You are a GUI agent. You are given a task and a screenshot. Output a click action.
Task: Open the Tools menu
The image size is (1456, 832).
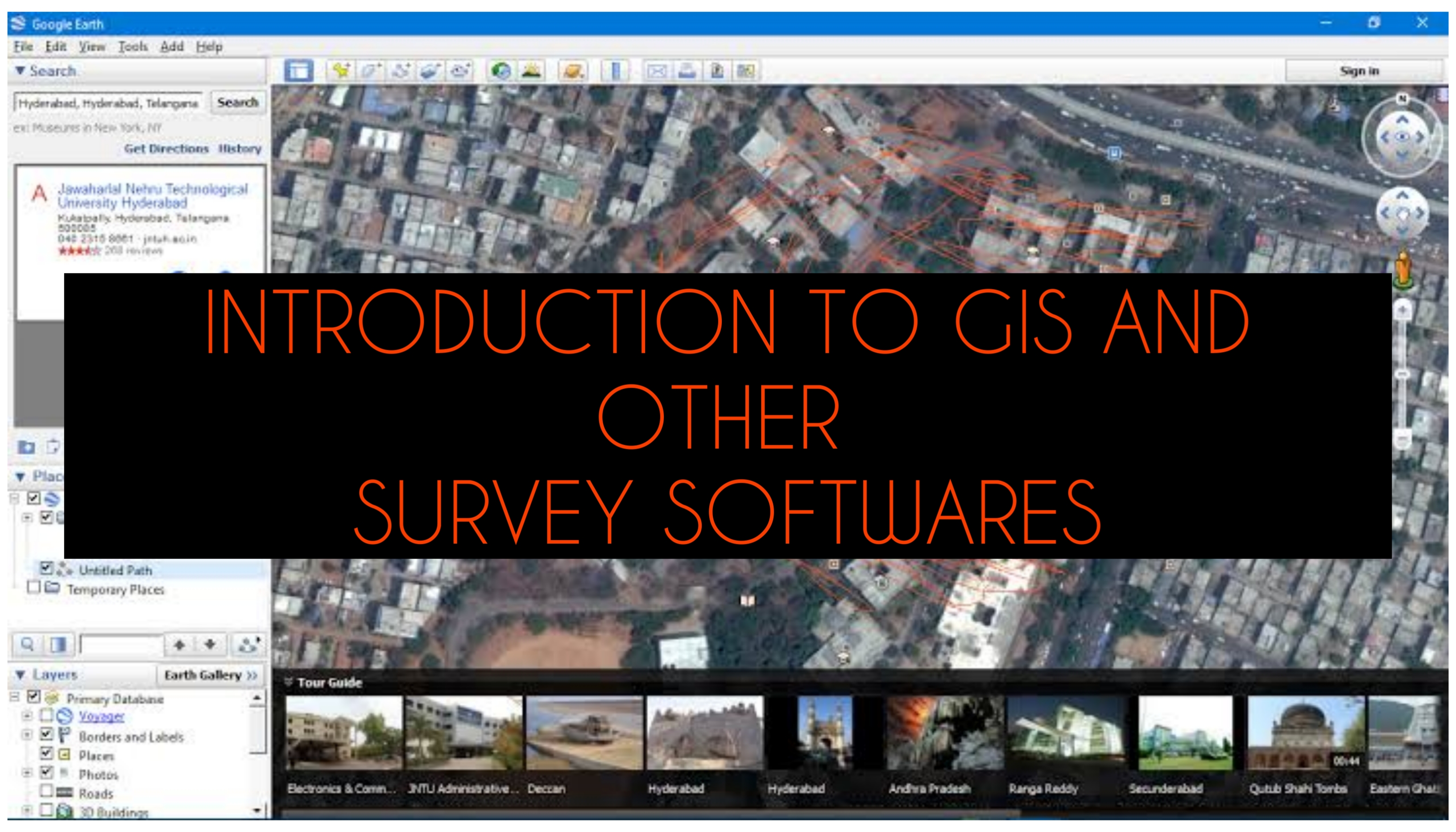tap(132, 46)
